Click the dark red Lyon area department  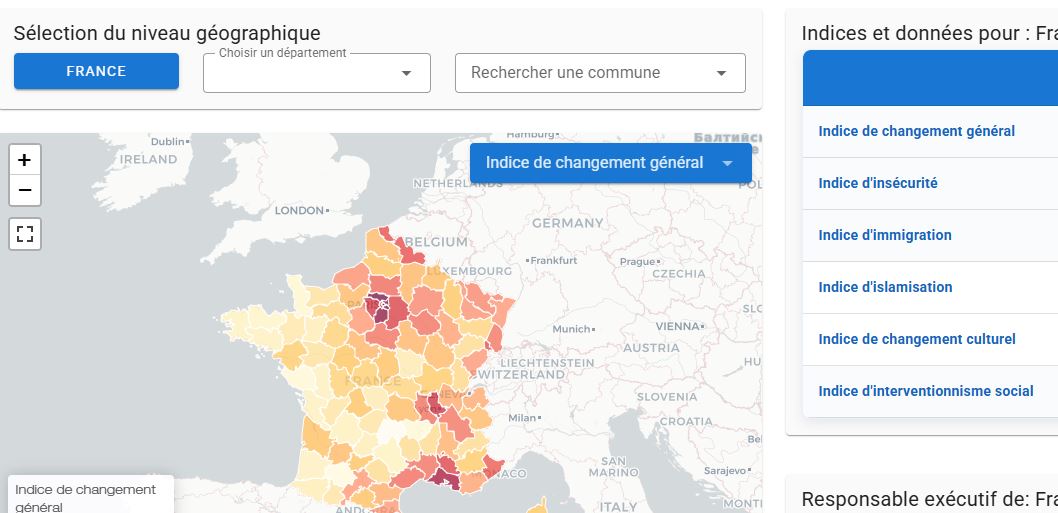pos(434,405)
